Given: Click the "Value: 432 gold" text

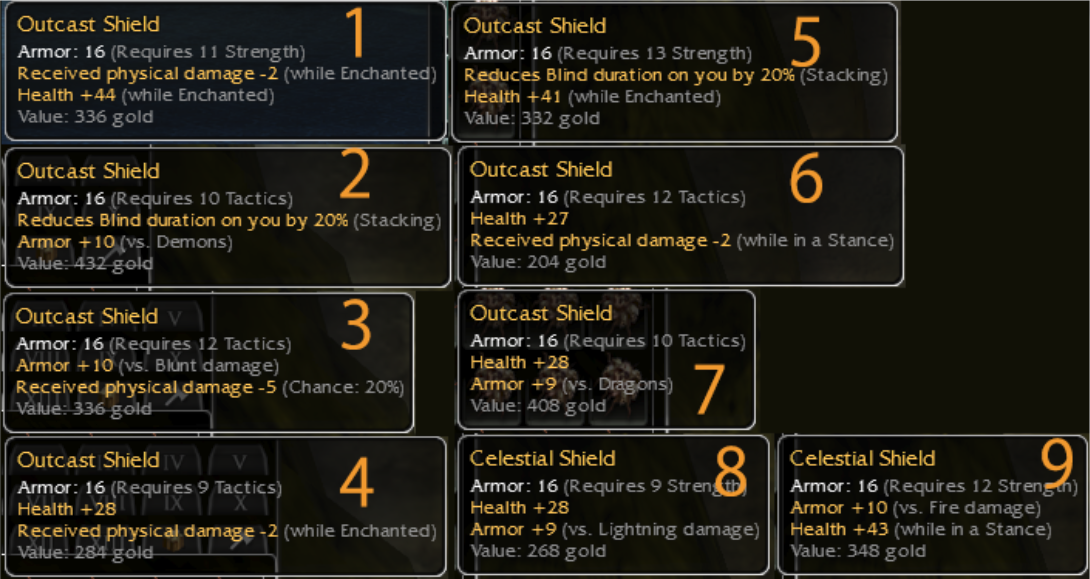Looking at the screenshot, I should (x=85, y=264).
